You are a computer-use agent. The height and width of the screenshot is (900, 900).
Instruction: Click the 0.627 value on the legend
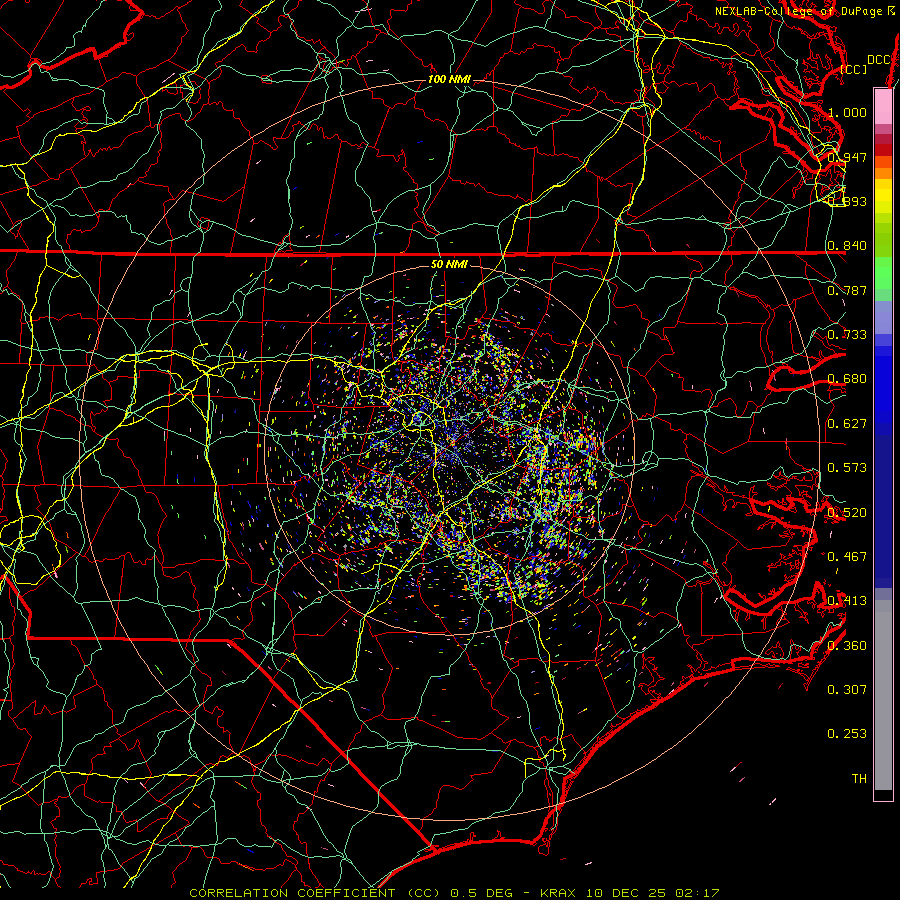pyautogui.click(x=847, y=424)
